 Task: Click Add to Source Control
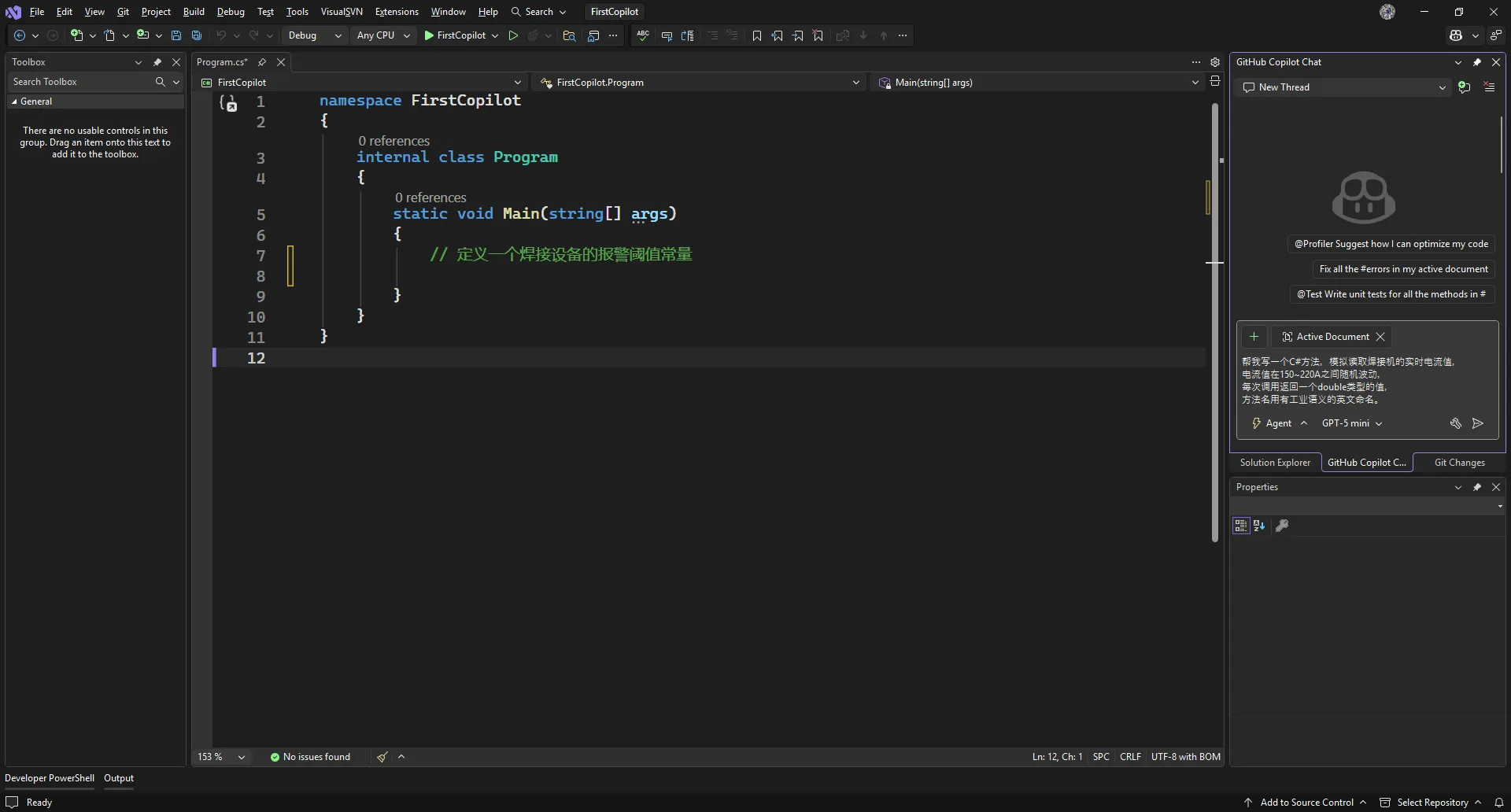click(x=1306, y=803)
